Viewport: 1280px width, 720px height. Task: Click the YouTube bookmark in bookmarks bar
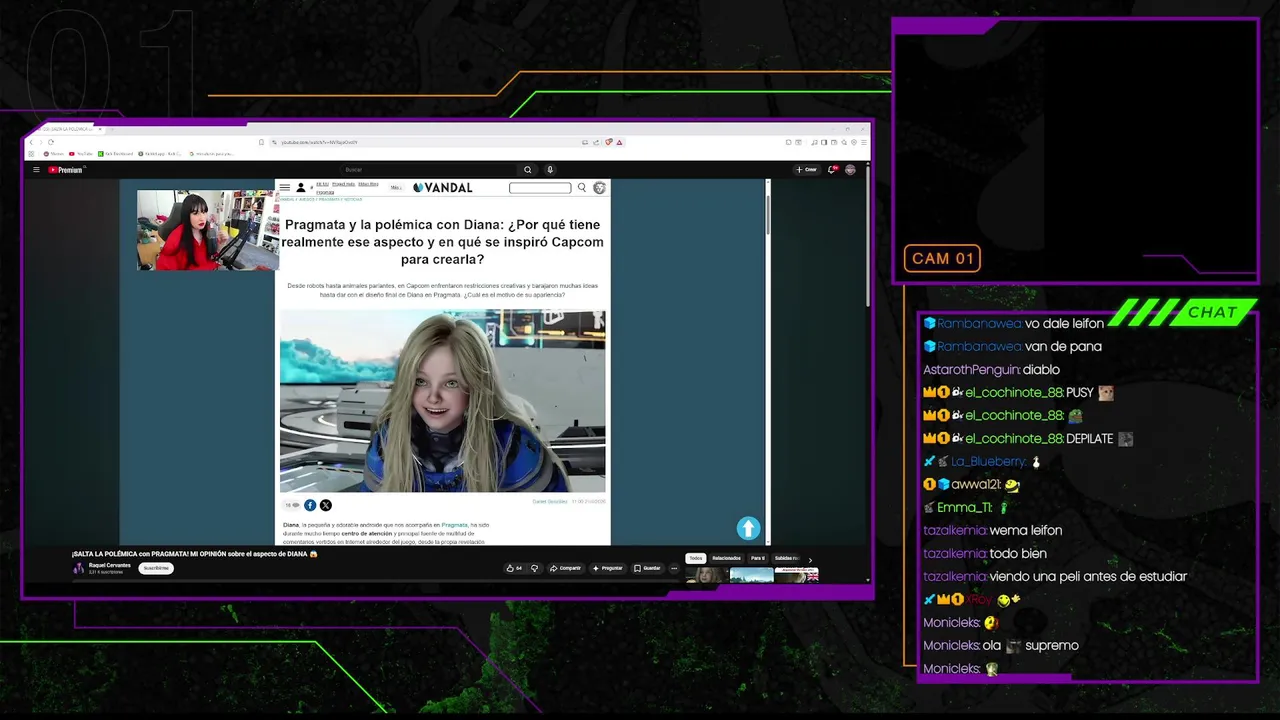coord(82,154)
